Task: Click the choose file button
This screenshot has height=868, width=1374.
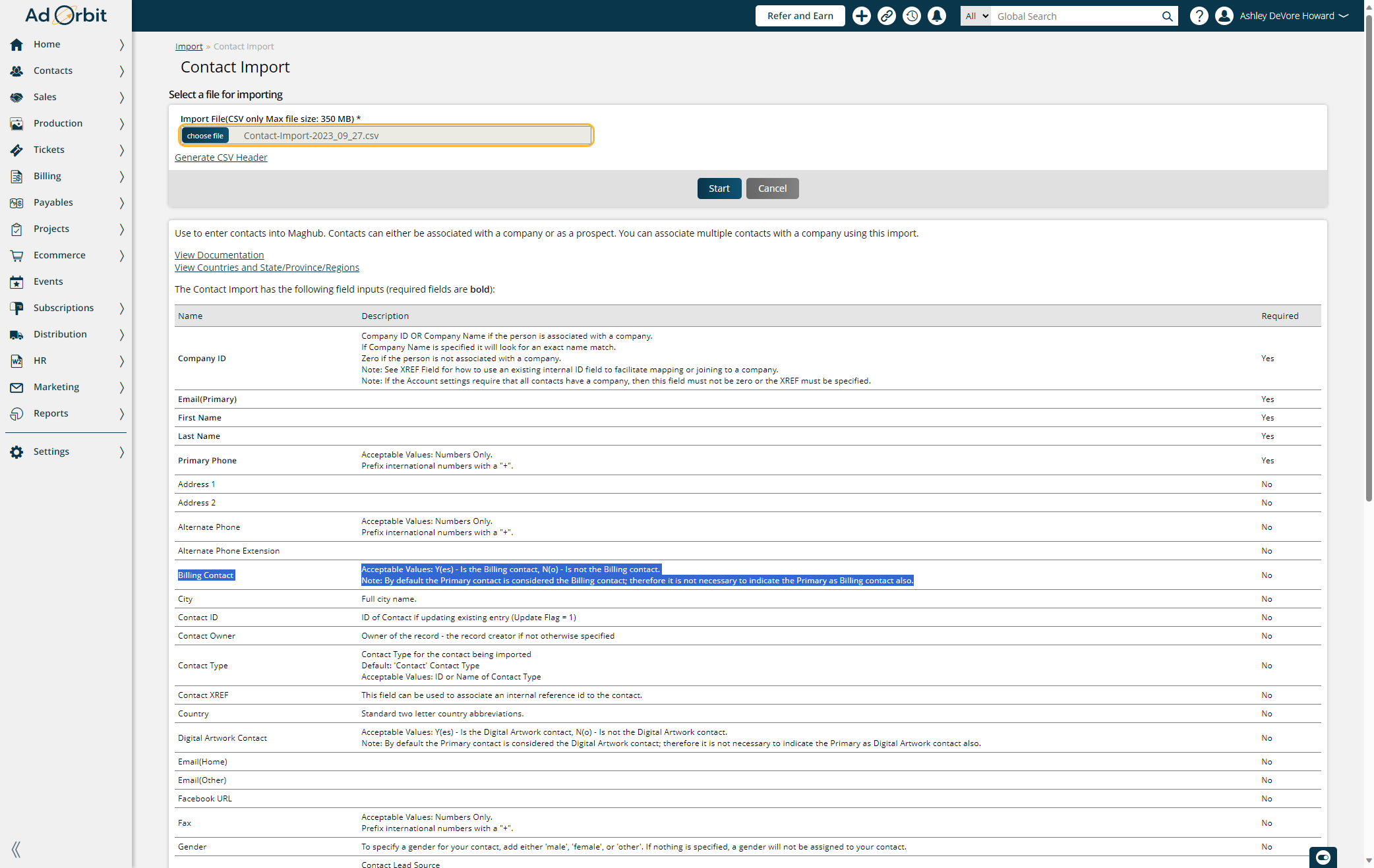Action: coord(205,136)
